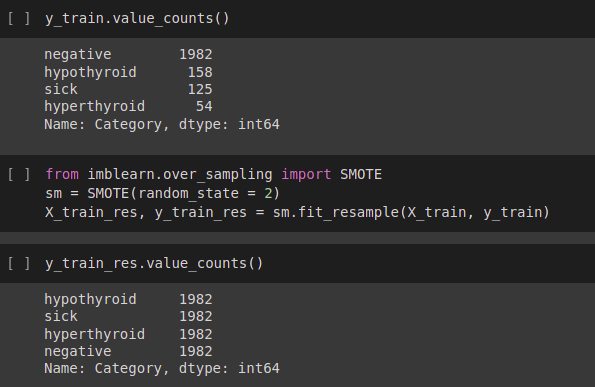Click first output's 'Name: Category, dtype: int64' line
The image size is (595, 387).
pos(162,124)
